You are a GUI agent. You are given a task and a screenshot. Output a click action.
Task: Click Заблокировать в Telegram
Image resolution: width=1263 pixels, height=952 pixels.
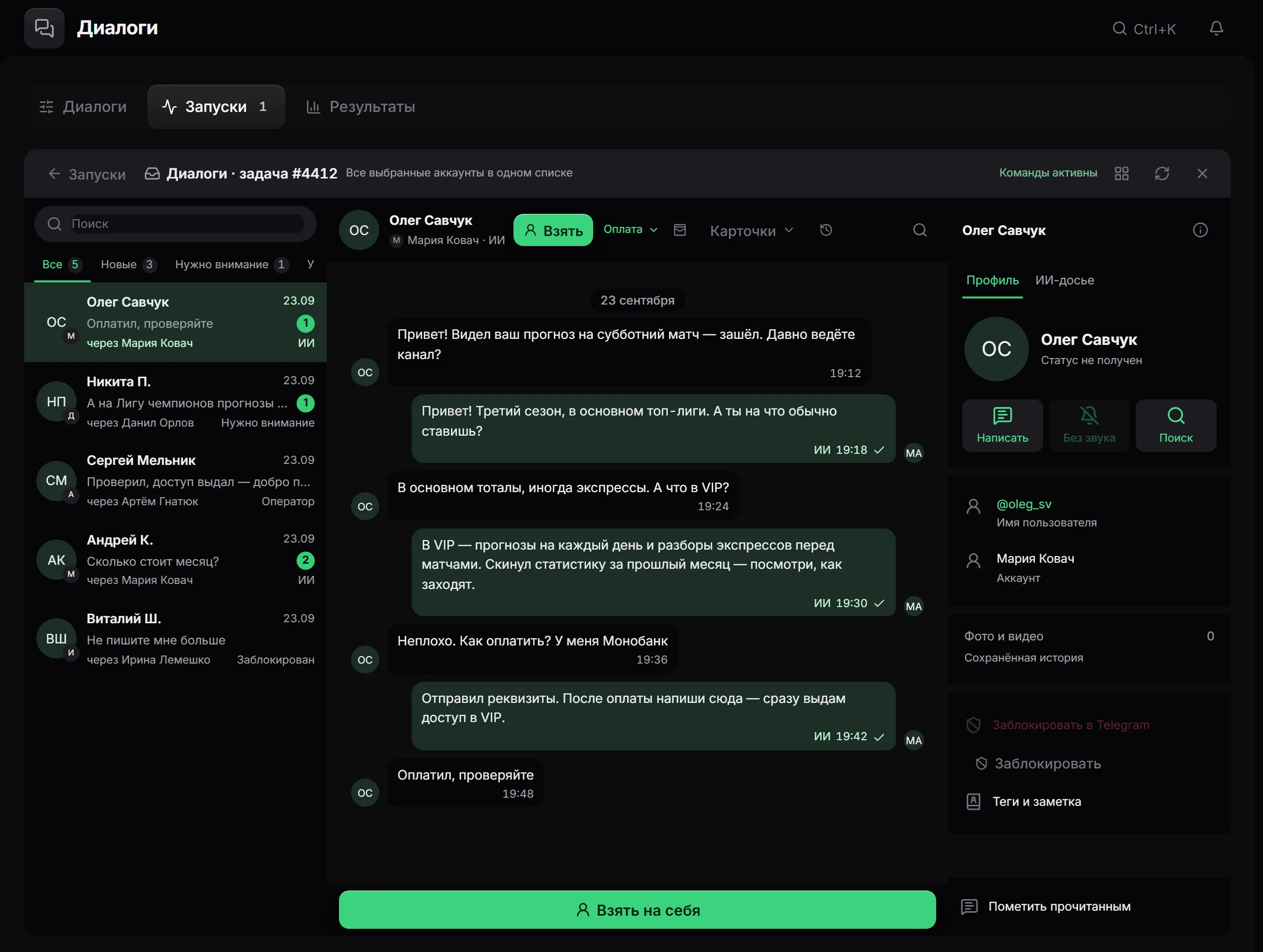[1057, 725]
